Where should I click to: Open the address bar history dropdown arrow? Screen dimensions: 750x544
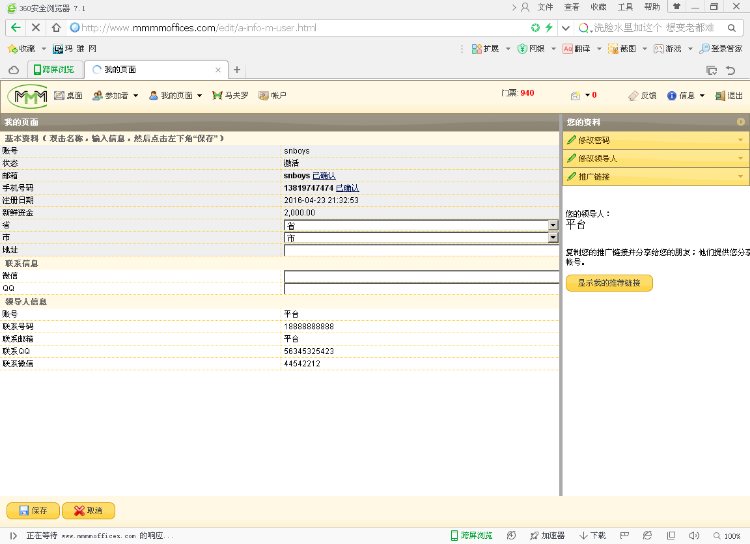pyautogui.click(x=565, y=28)
